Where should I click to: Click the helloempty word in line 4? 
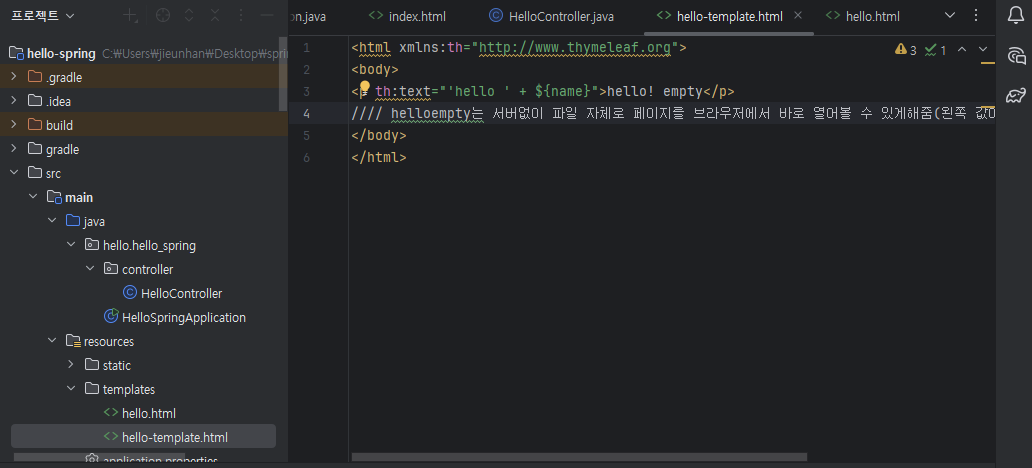(x=431, y=113)
